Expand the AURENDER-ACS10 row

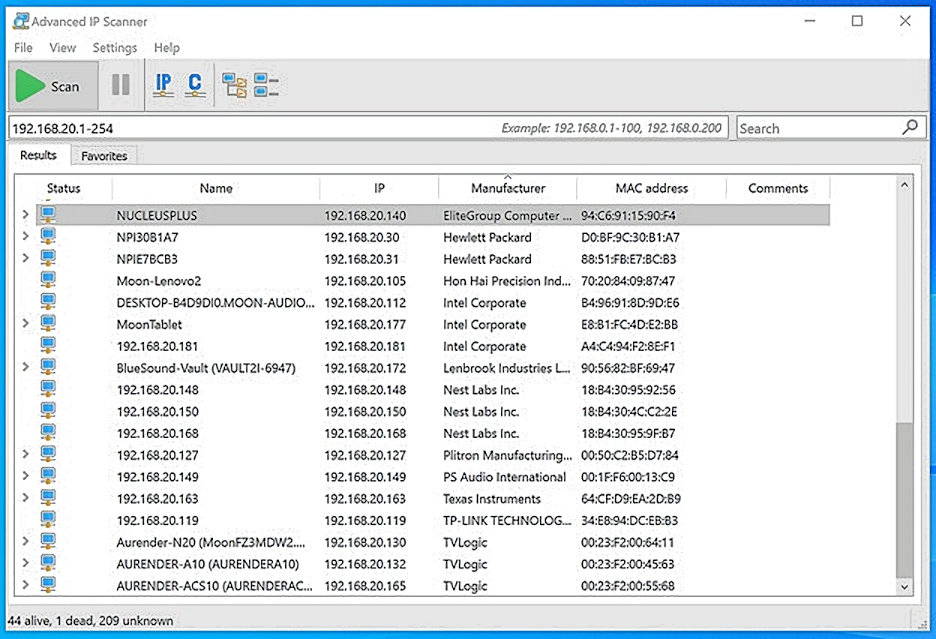click(x=25, y=585)
